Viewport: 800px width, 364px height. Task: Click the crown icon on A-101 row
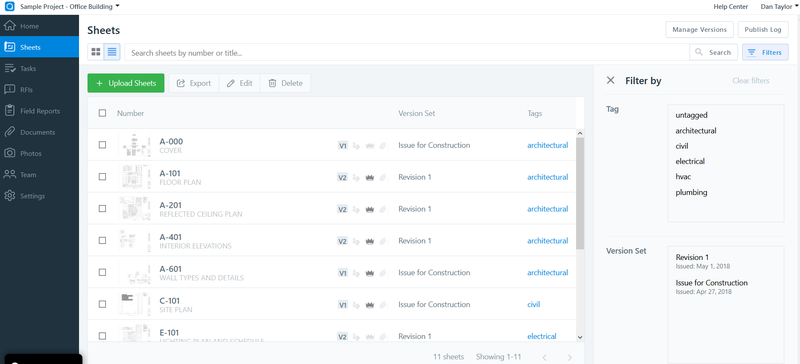pyautogui.click(x=370, y=178)
